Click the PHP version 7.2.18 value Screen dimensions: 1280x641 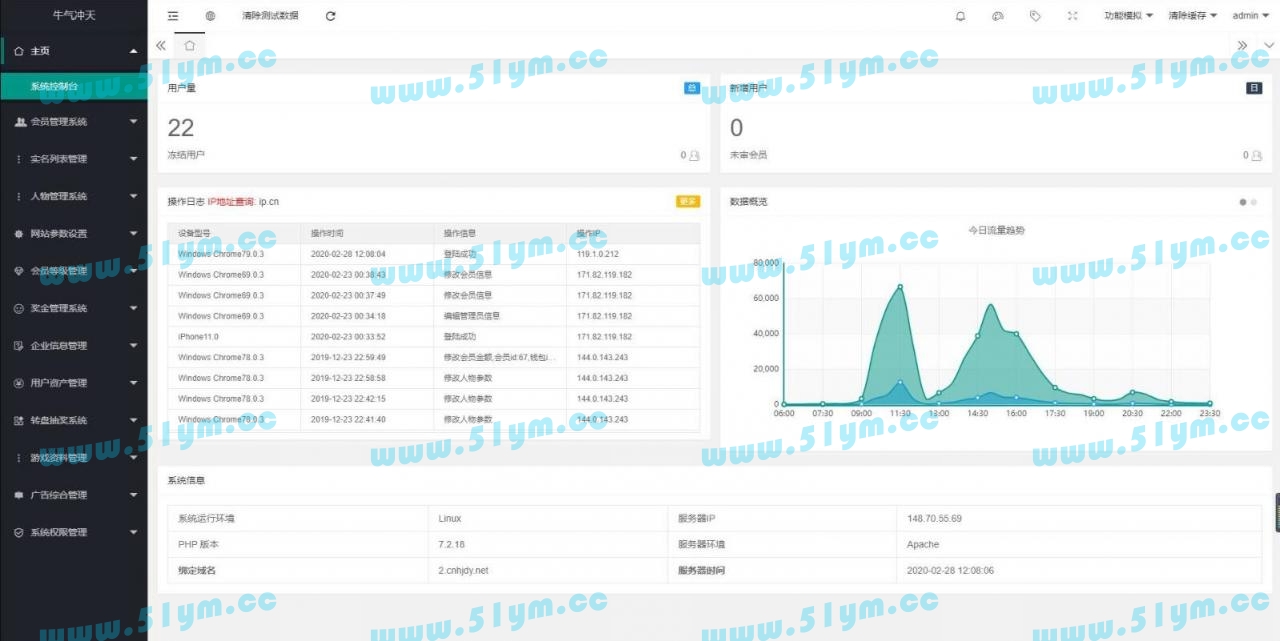(451, 544)
